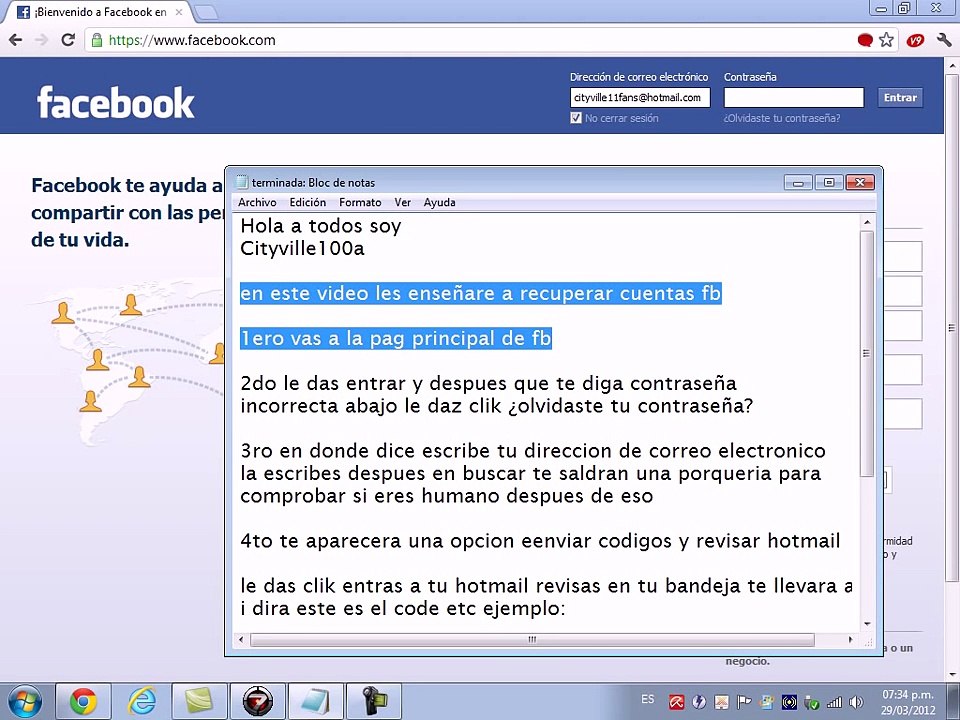Open the camcorder recorder taskbar app
The height and width of the screenshot is (720, 960).
(374, 701)
